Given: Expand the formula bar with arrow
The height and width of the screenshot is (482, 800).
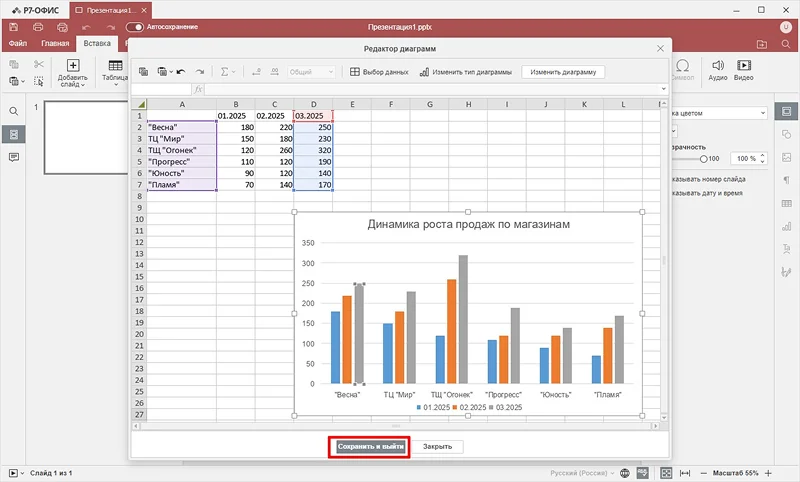Looking at the screenshot, I should [x=663, y=89].
